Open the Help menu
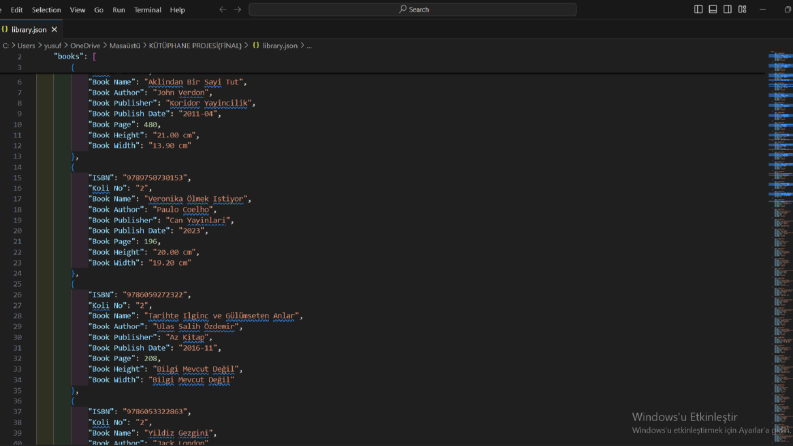The image size is (793, 446). pyautogui.click(x=177, y=10)
